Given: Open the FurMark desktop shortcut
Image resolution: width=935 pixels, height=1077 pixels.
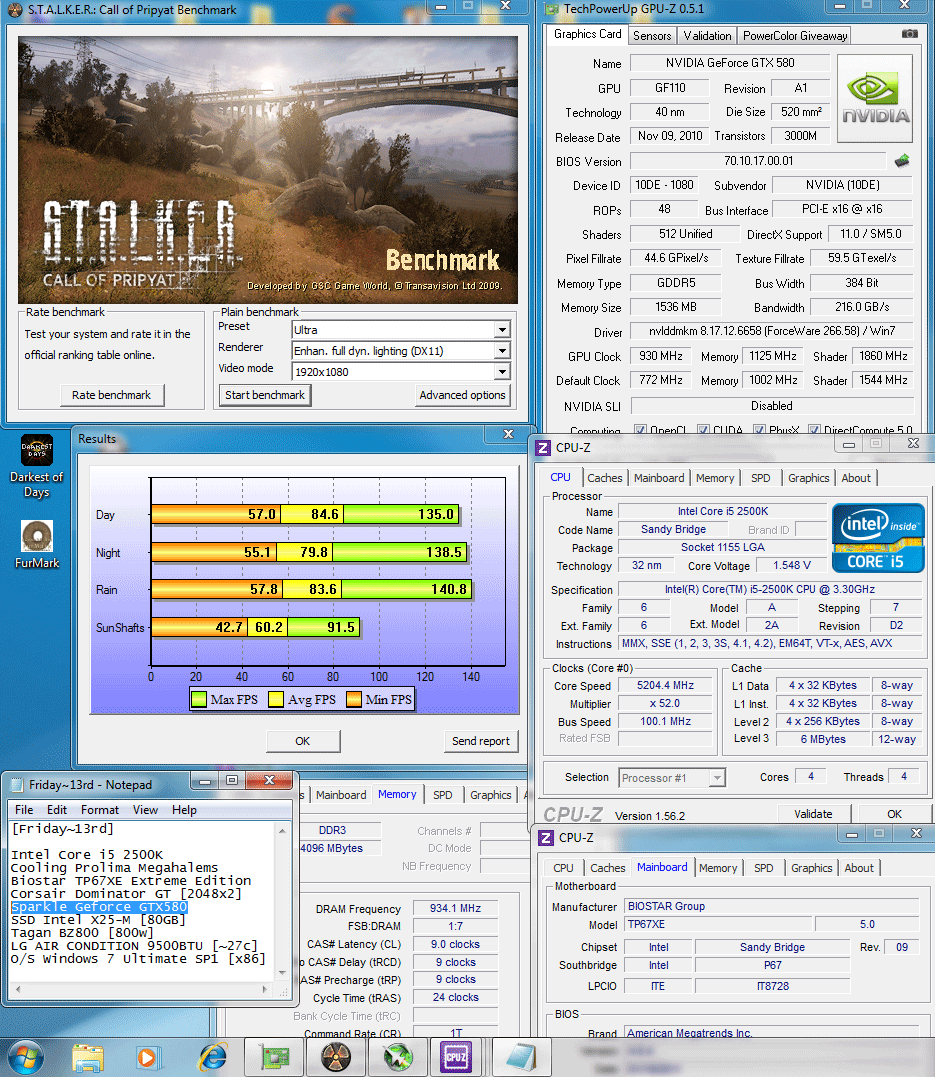Looking at the screenshot, I should click(x=36, y=545).
